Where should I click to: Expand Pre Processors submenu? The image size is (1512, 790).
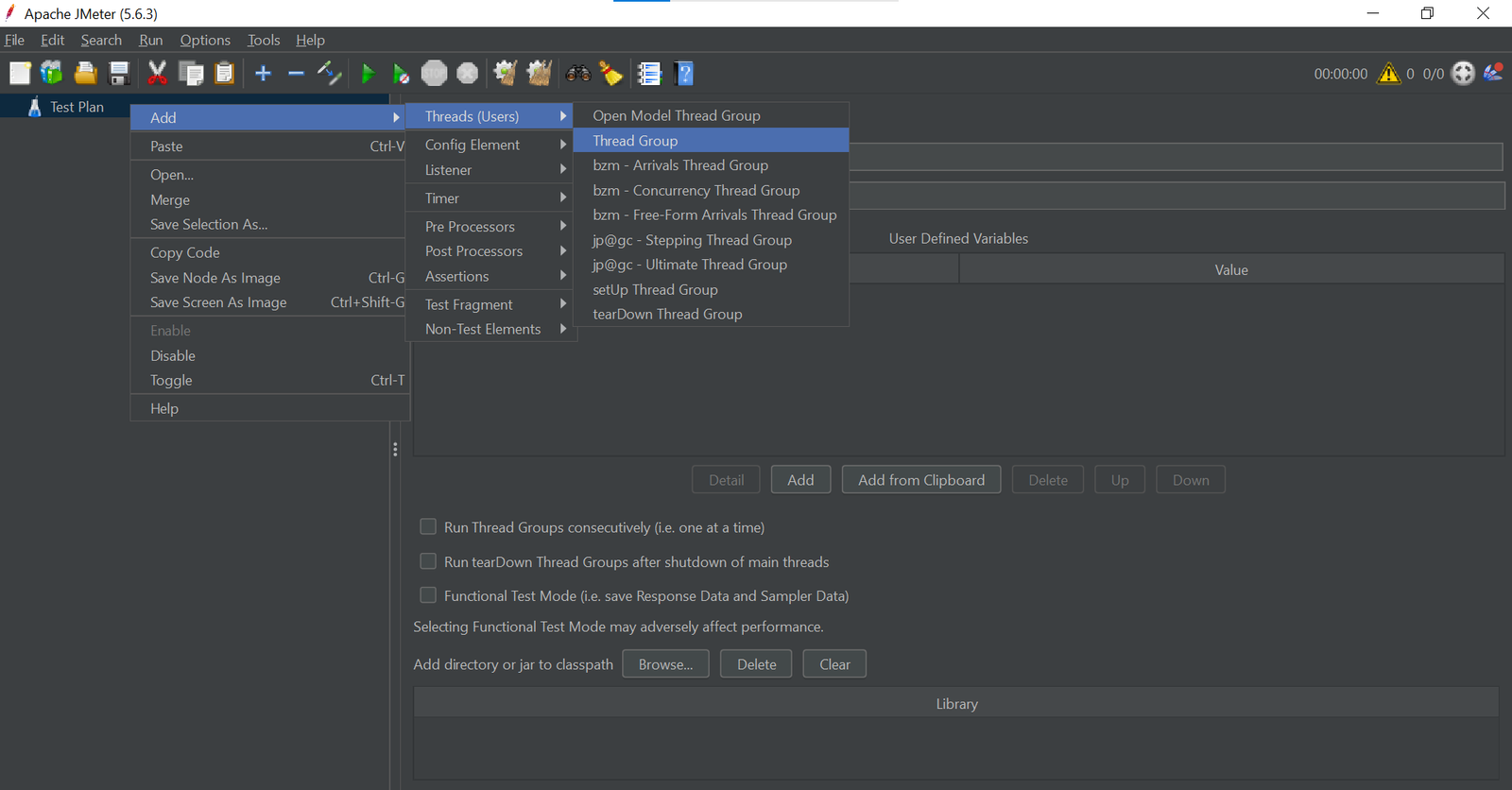click(x=490, y=227)
